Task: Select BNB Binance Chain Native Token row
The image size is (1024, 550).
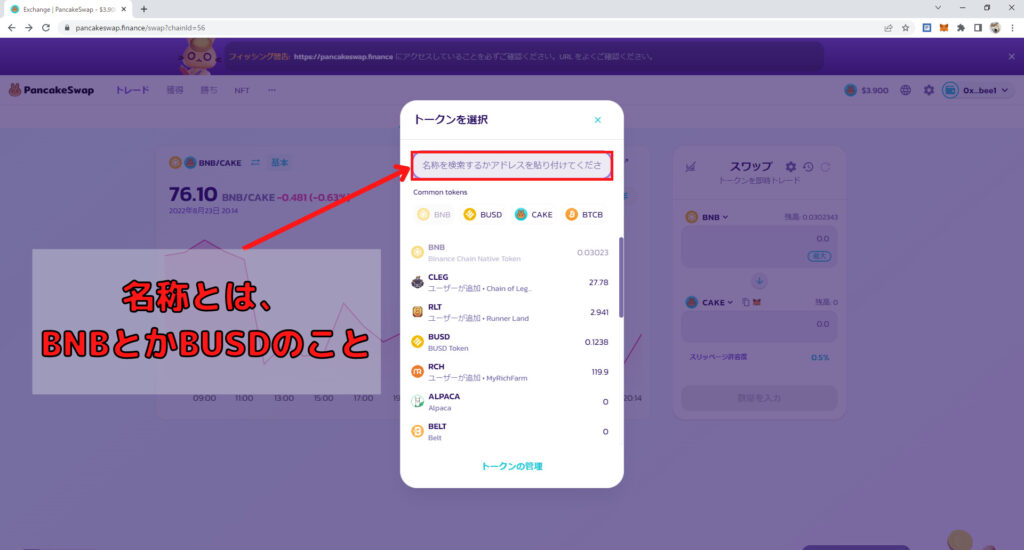Action: tap(512, 252)
